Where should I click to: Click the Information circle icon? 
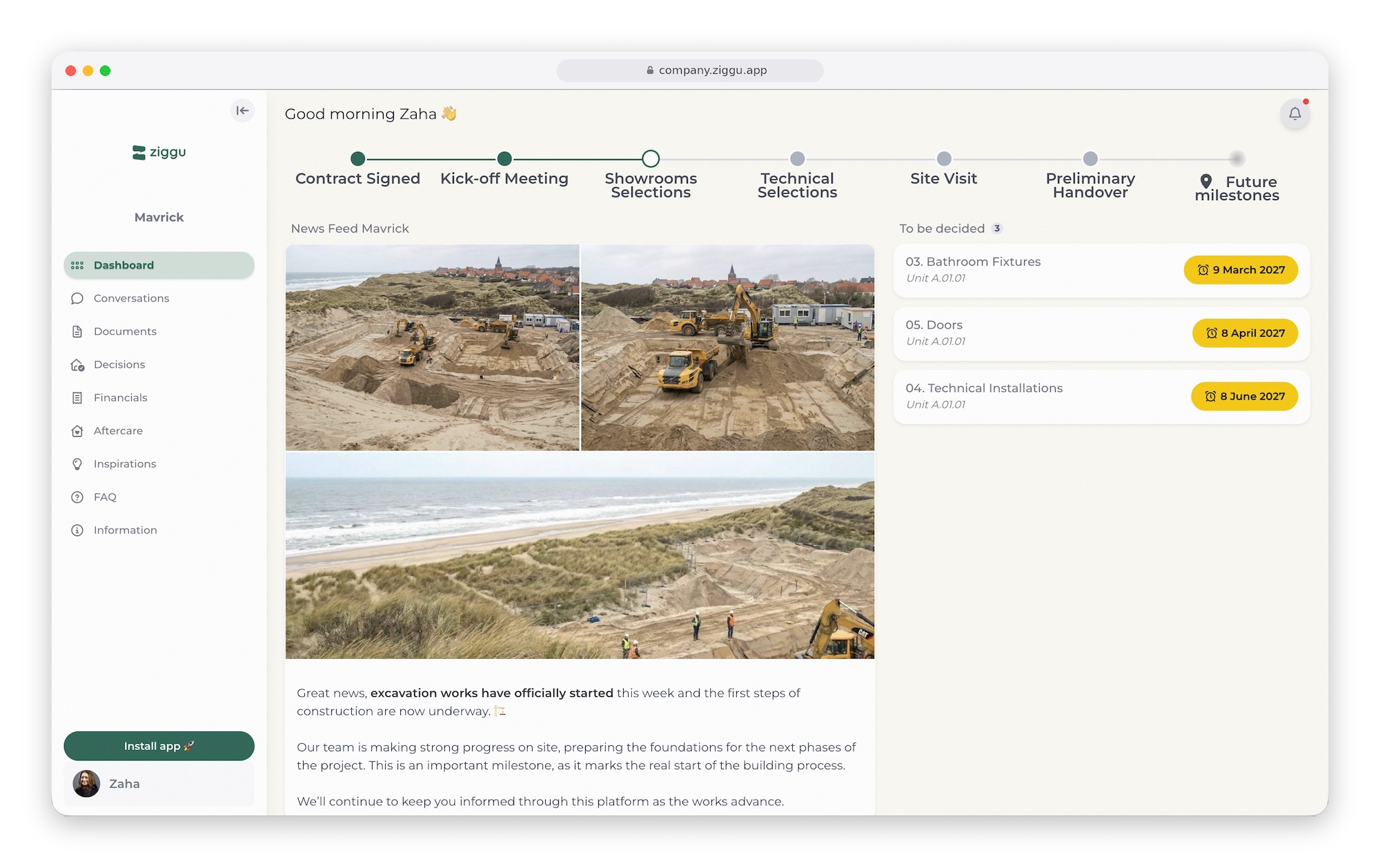click(x=77, y=531)
